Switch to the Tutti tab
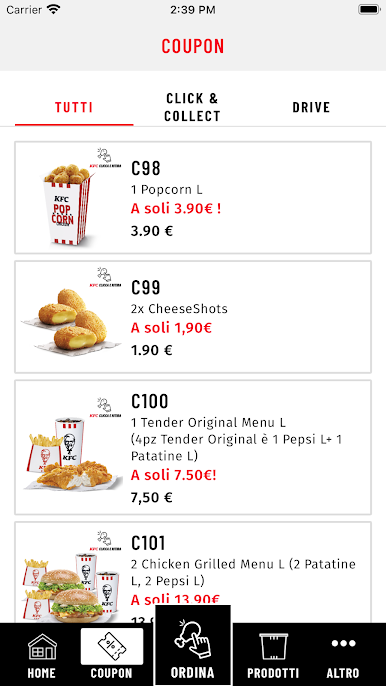 74,107
